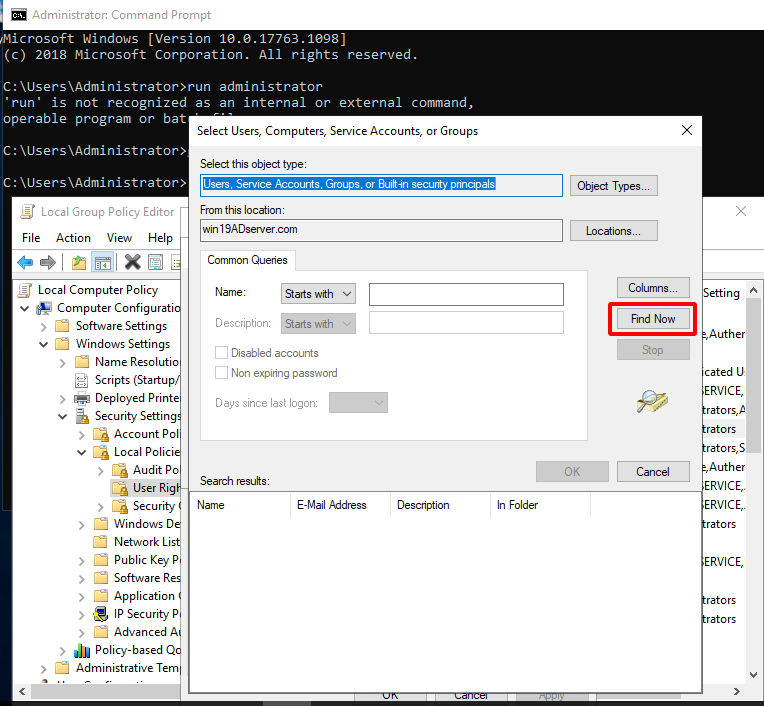Open the Name 'Starts with' dropdown
Viewport: 764px width, 706px height.
[318, 294]
